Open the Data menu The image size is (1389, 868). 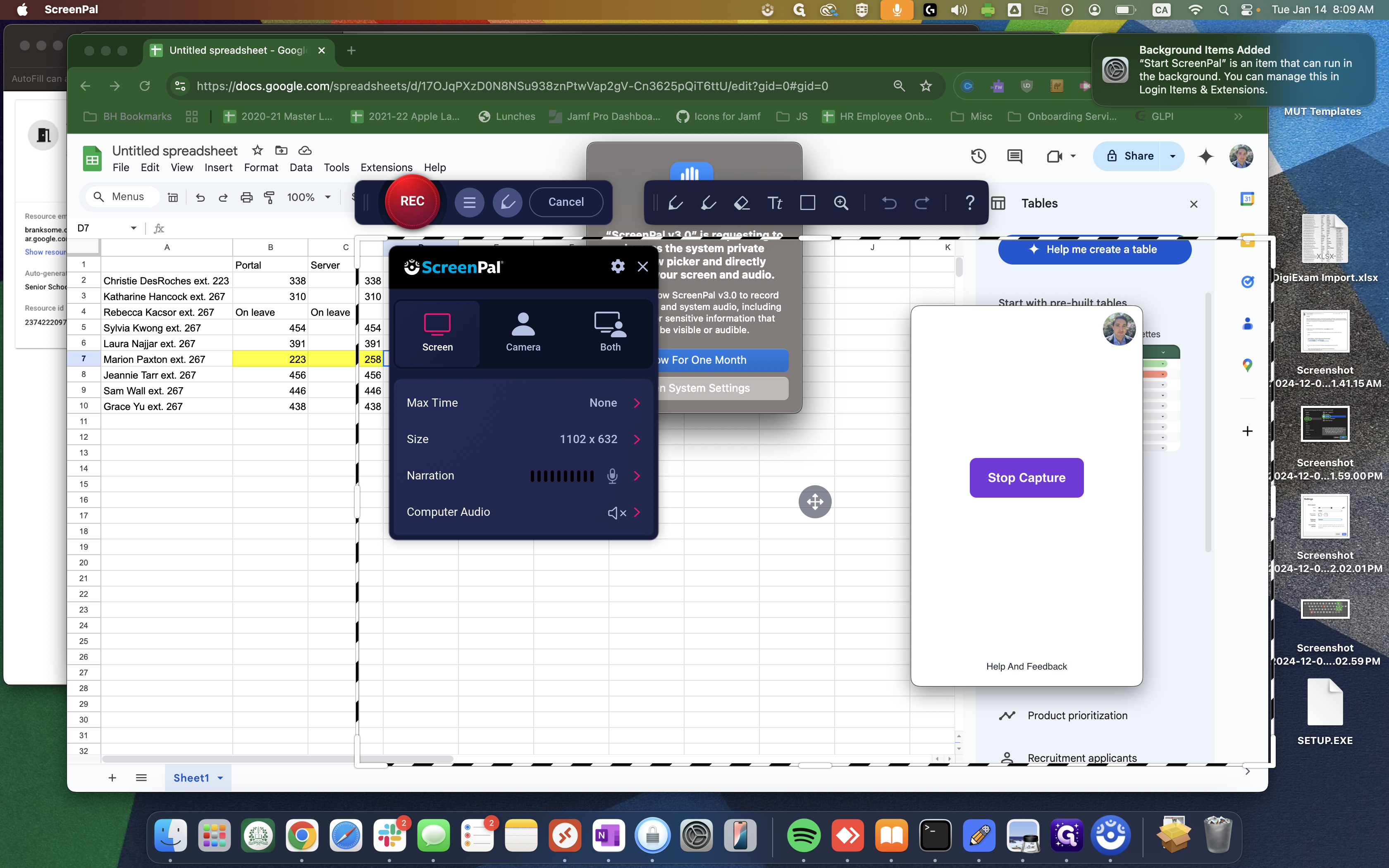click(x=301, y=168)
